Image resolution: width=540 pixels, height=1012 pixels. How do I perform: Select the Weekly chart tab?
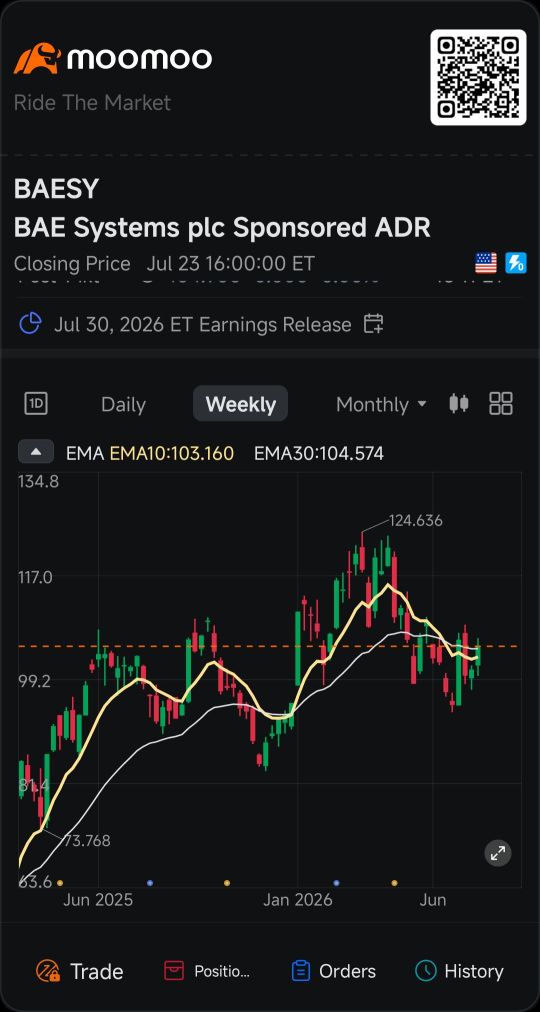(x=241, y=404)
